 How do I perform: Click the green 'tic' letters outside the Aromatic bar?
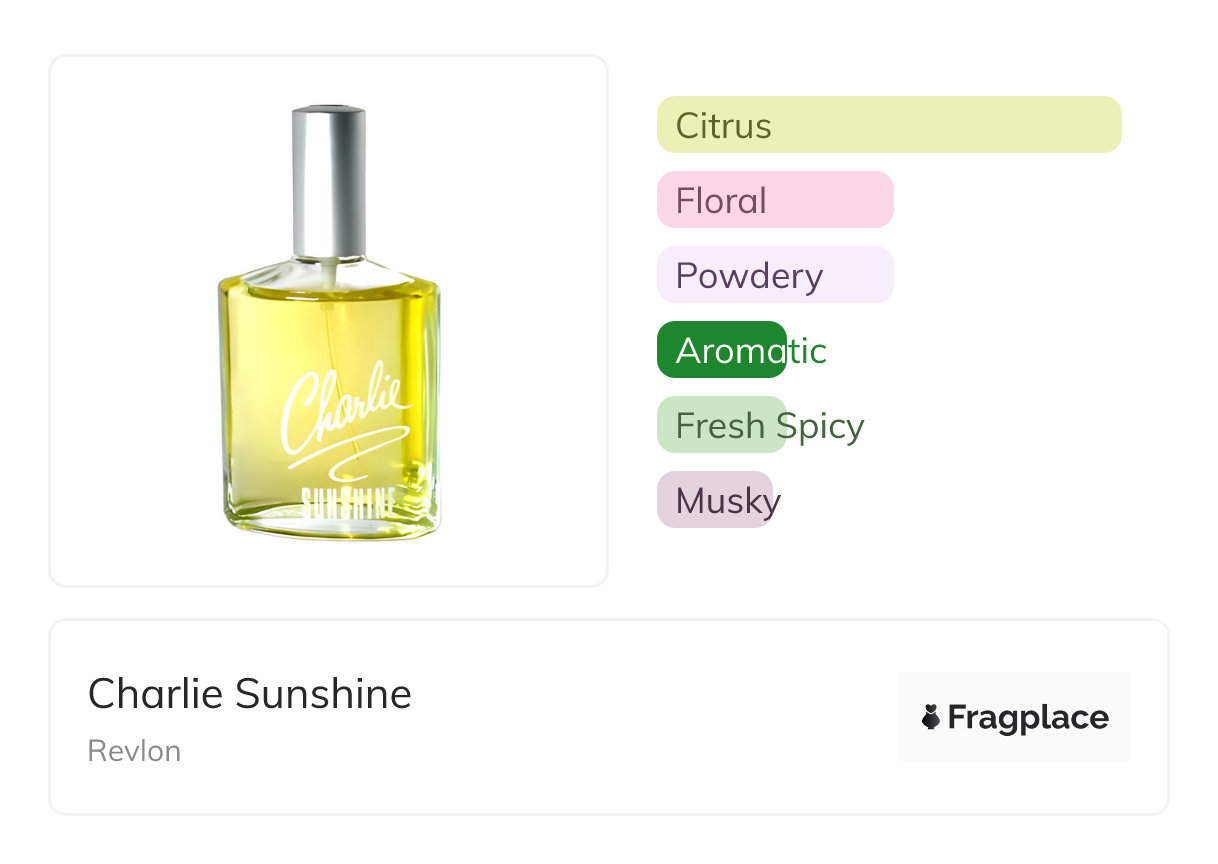pos(808,351)
